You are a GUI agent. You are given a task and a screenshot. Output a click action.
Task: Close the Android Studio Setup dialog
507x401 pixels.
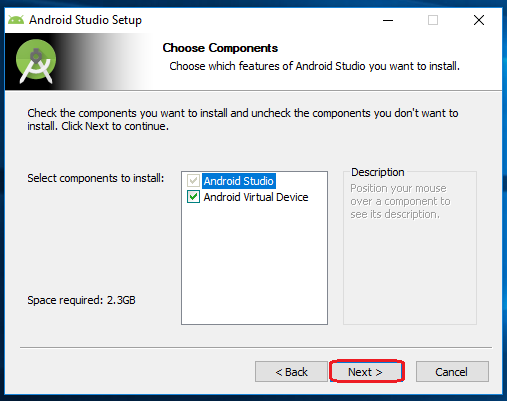pos(479,20)
